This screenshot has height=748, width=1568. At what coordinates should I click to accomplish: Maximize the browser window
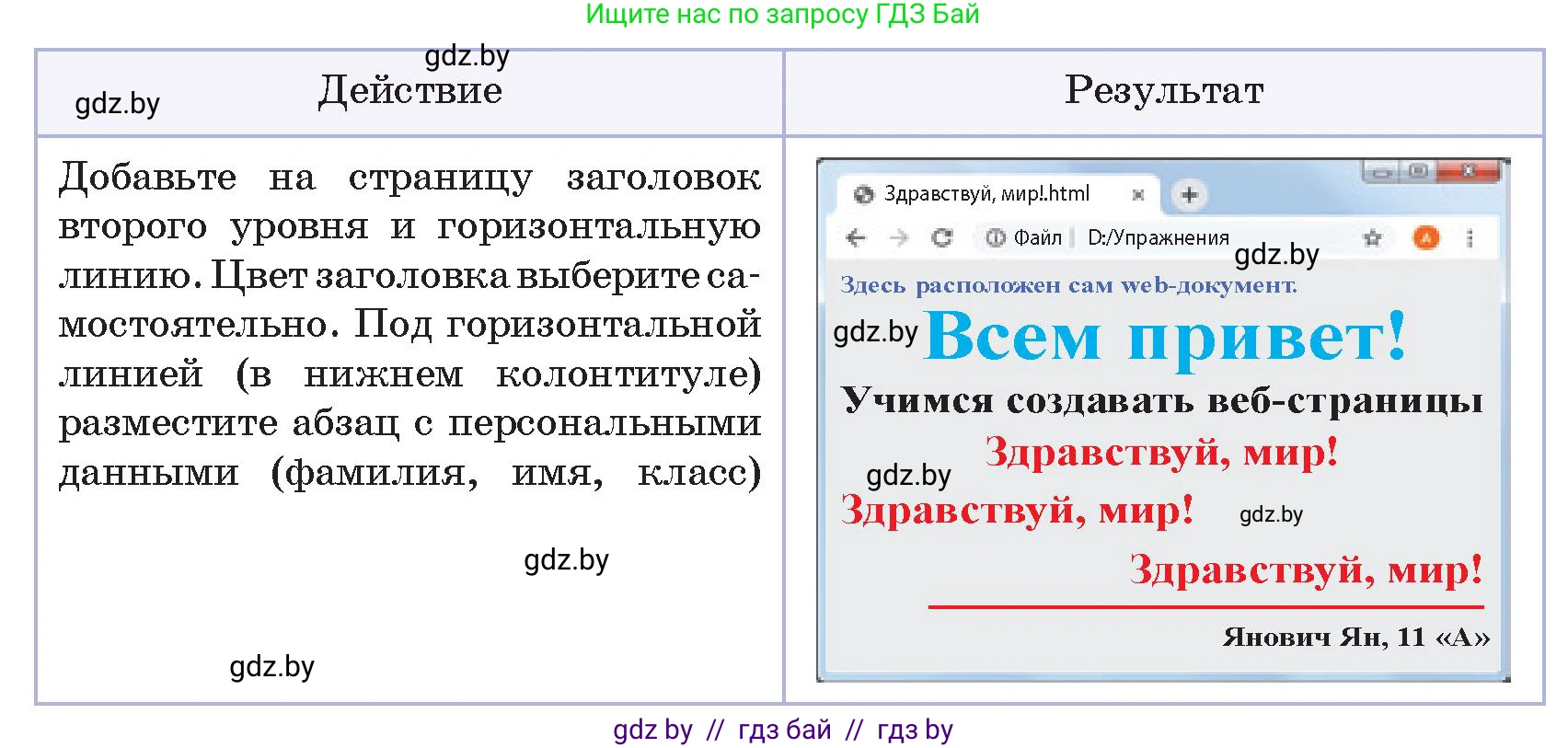tap(1418, 171)
